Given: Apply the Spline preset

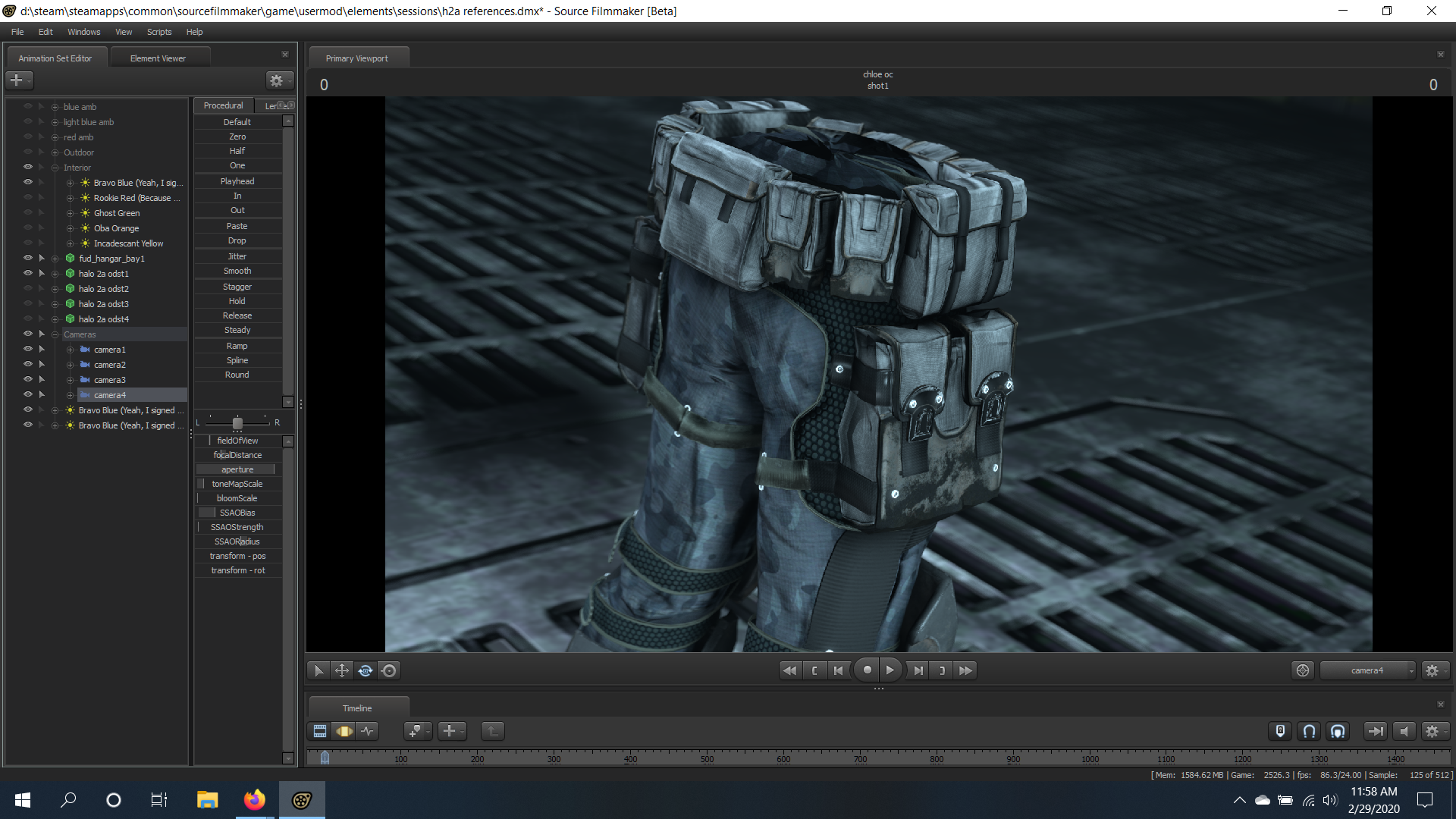Looking at the screenshot, I should [x=237, y=360].
